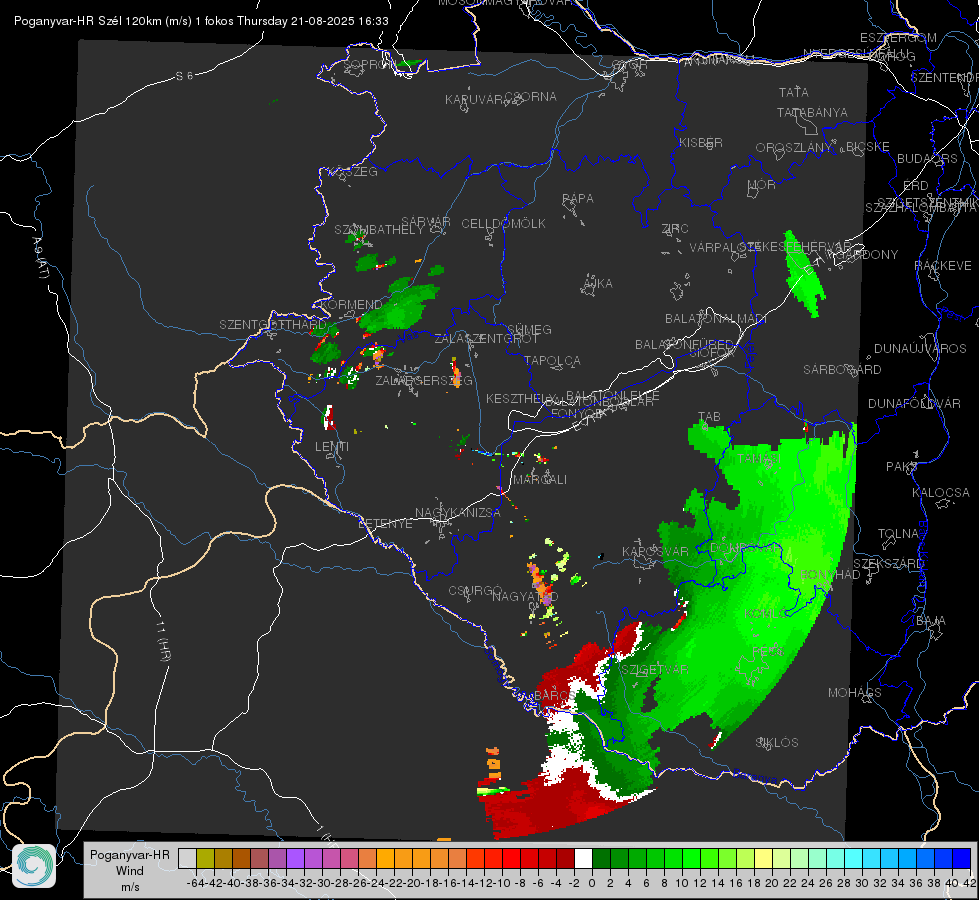Click the swirl logo icon beside the legend
The image size is (979, 900).
[34, 866]
